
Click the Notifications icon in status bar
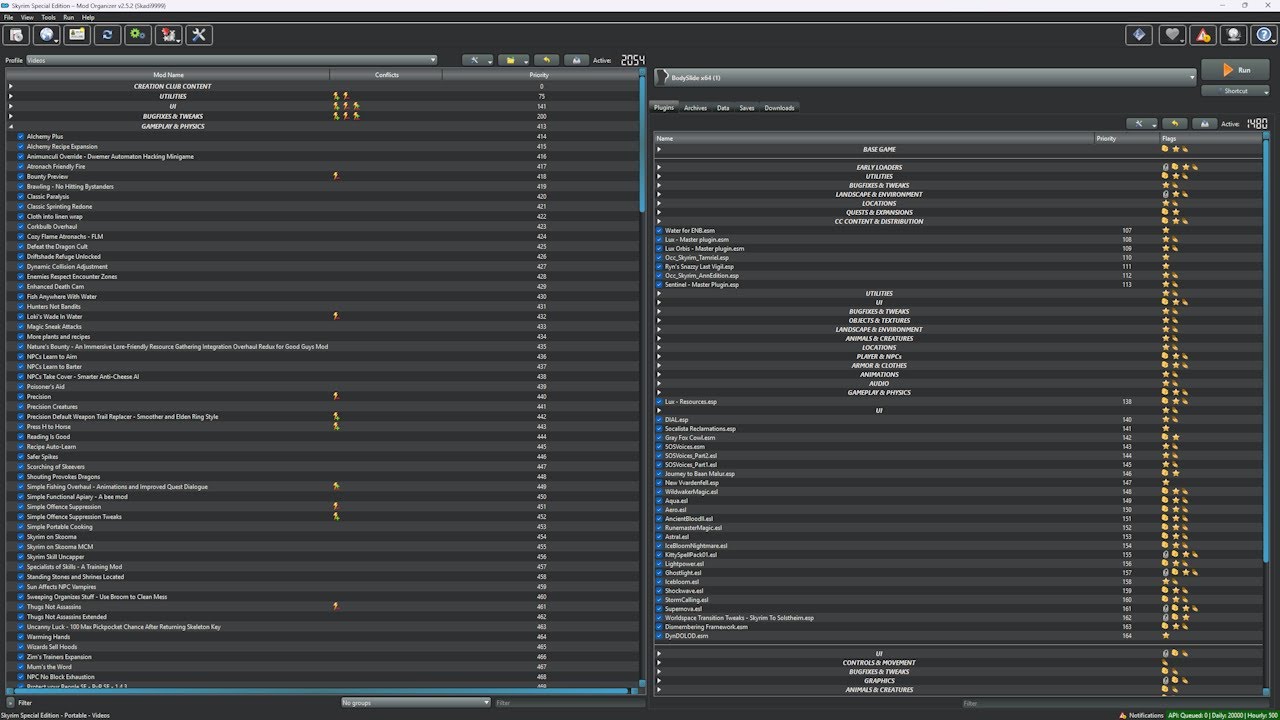(1122, 715)
